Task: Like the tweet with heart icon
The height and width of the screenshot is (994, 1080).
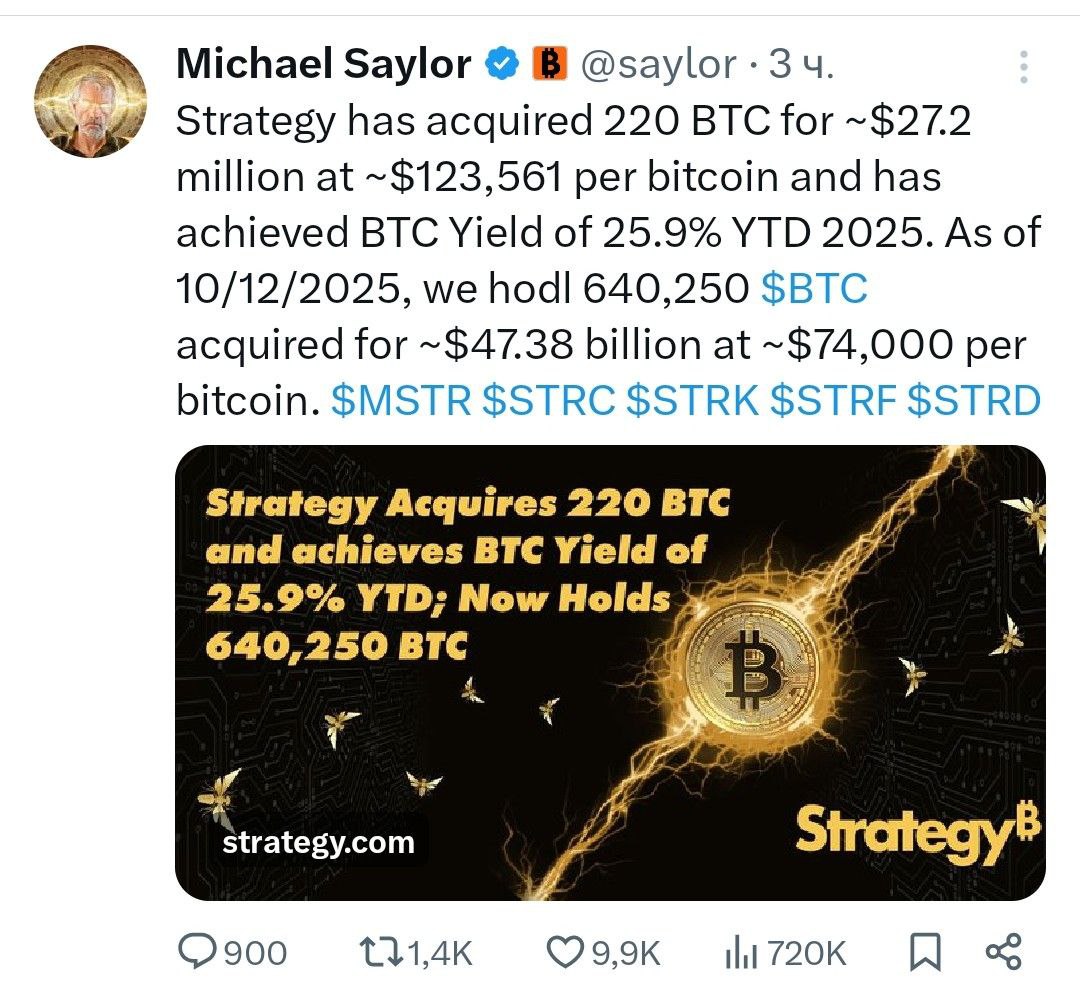Action: pos(567,951)
